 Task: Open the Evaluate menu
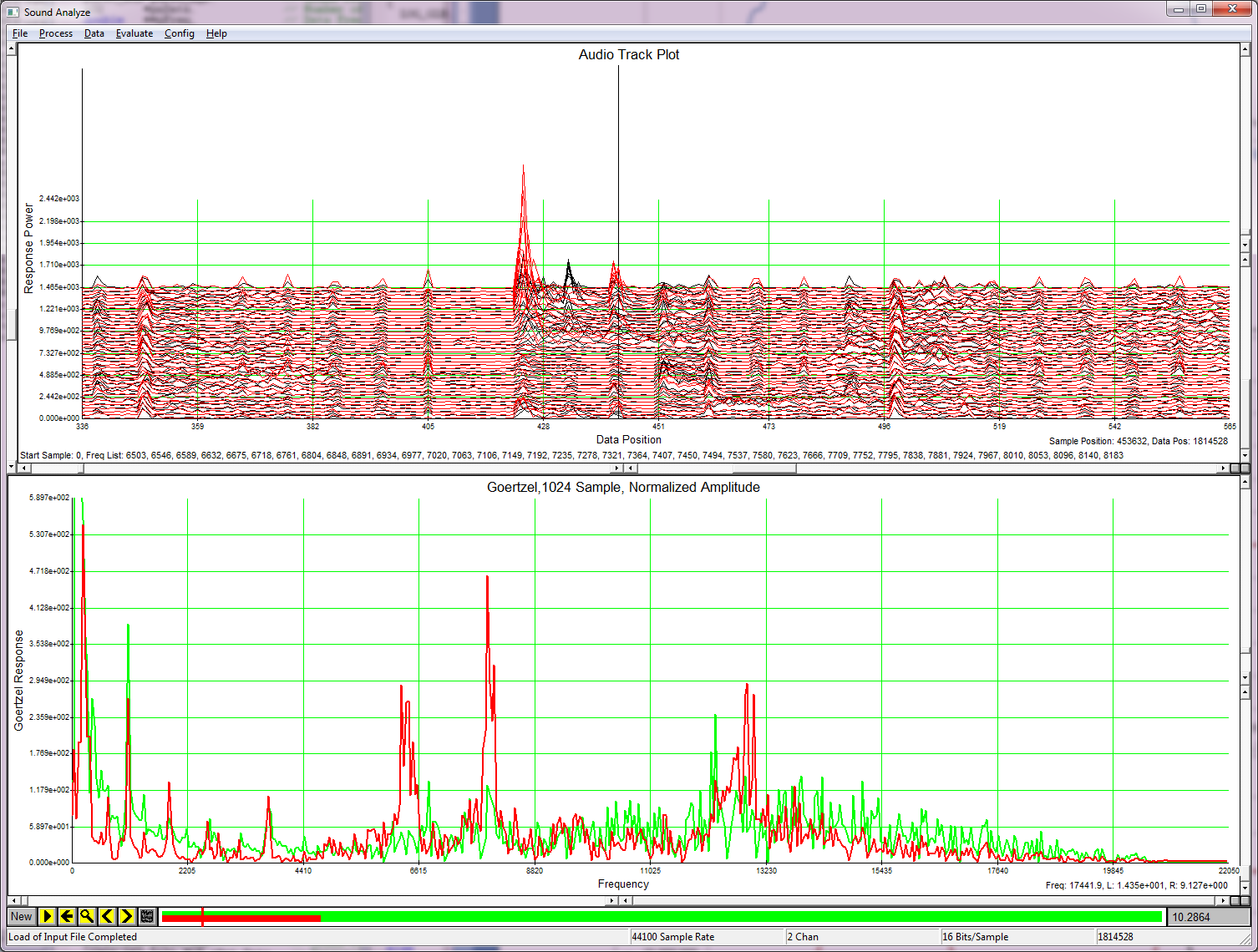tap(134, 33)
